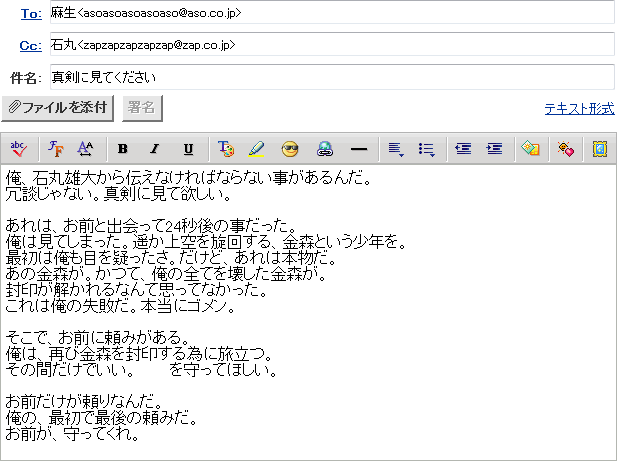Click body line これは俺の失敗だ。本当にゴメン。

point(120,306)
